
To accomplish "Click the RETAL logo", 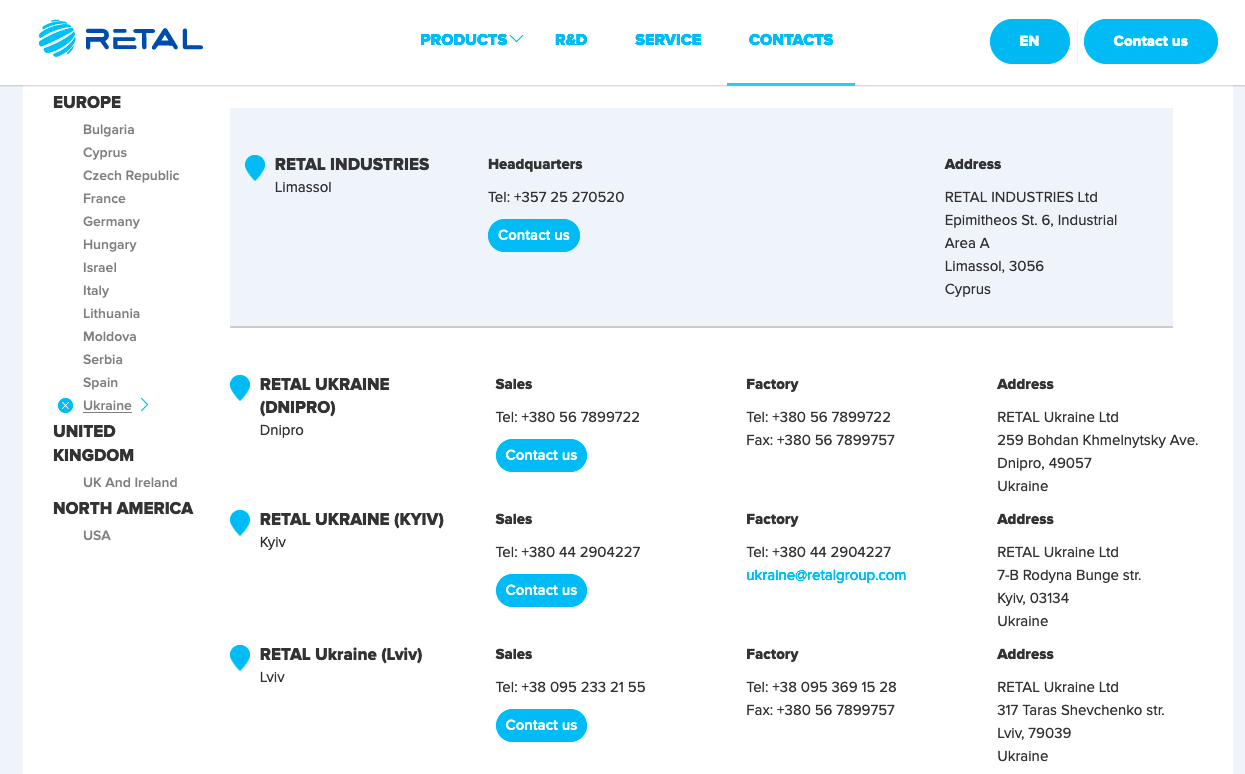I will 121,39.
